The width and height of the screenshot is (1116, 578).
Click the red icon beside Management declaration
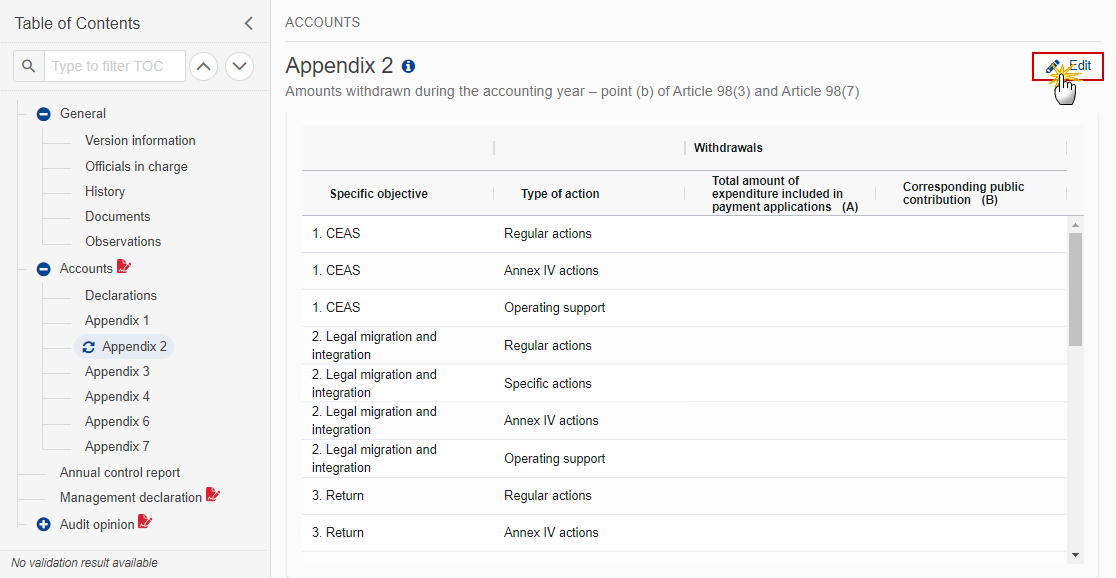212,496
